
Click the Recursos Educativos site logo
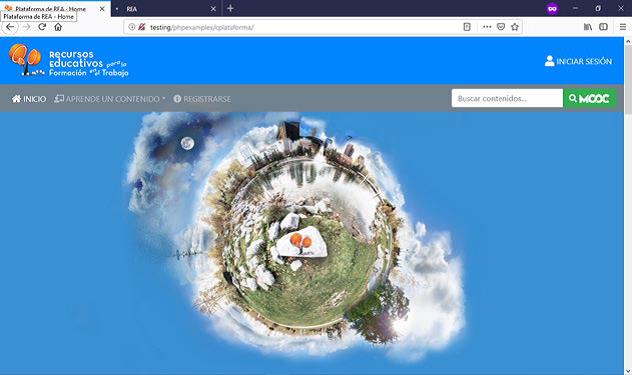[x=69, y=60]
